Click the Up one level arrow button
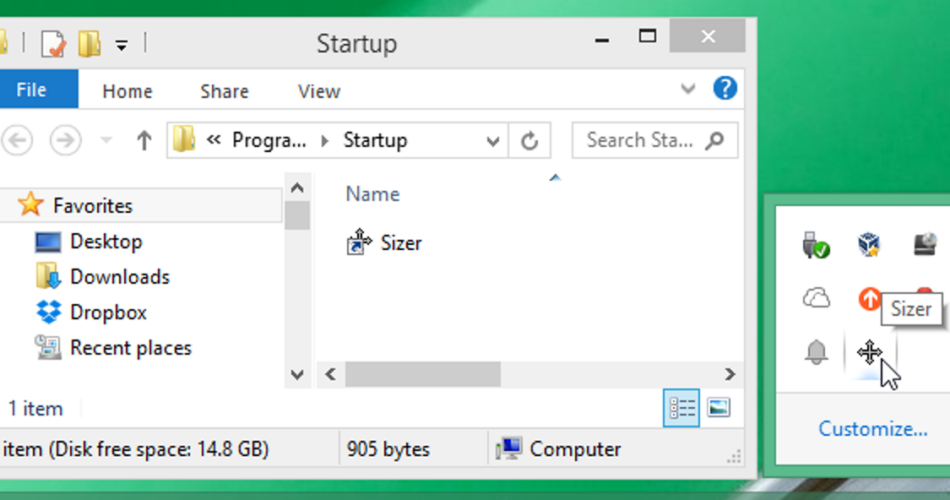Image resolution: width=950 pixels, height=500 pixels. (144, 141)
